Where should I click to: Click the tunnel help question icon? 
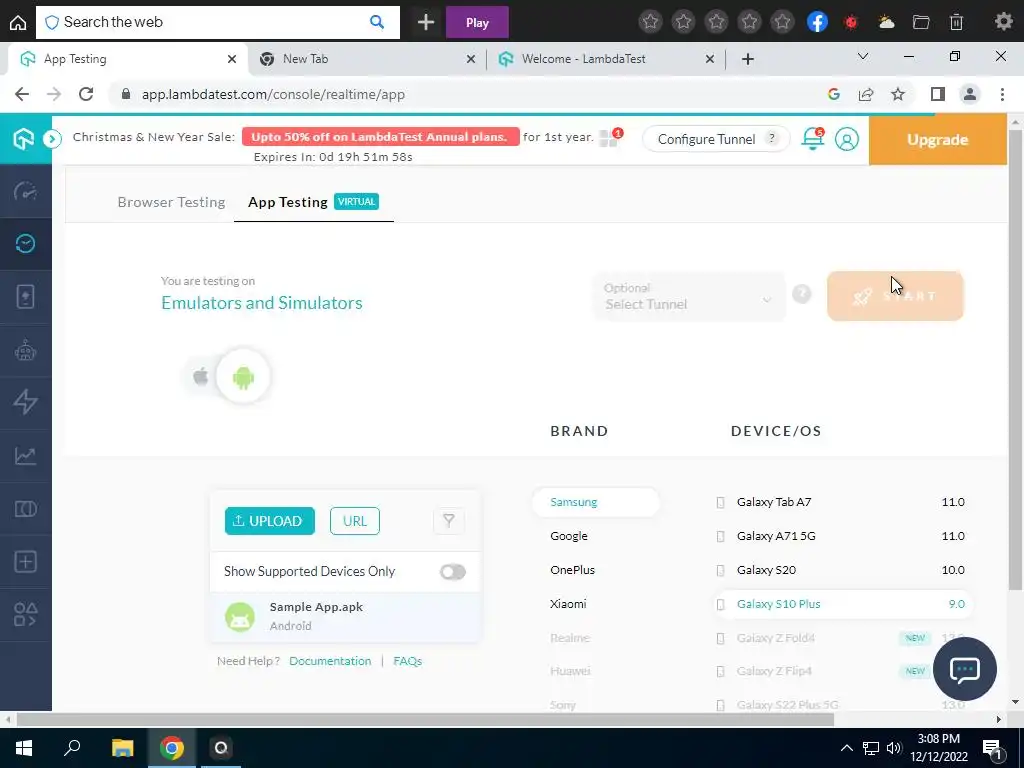click(801, 294)
